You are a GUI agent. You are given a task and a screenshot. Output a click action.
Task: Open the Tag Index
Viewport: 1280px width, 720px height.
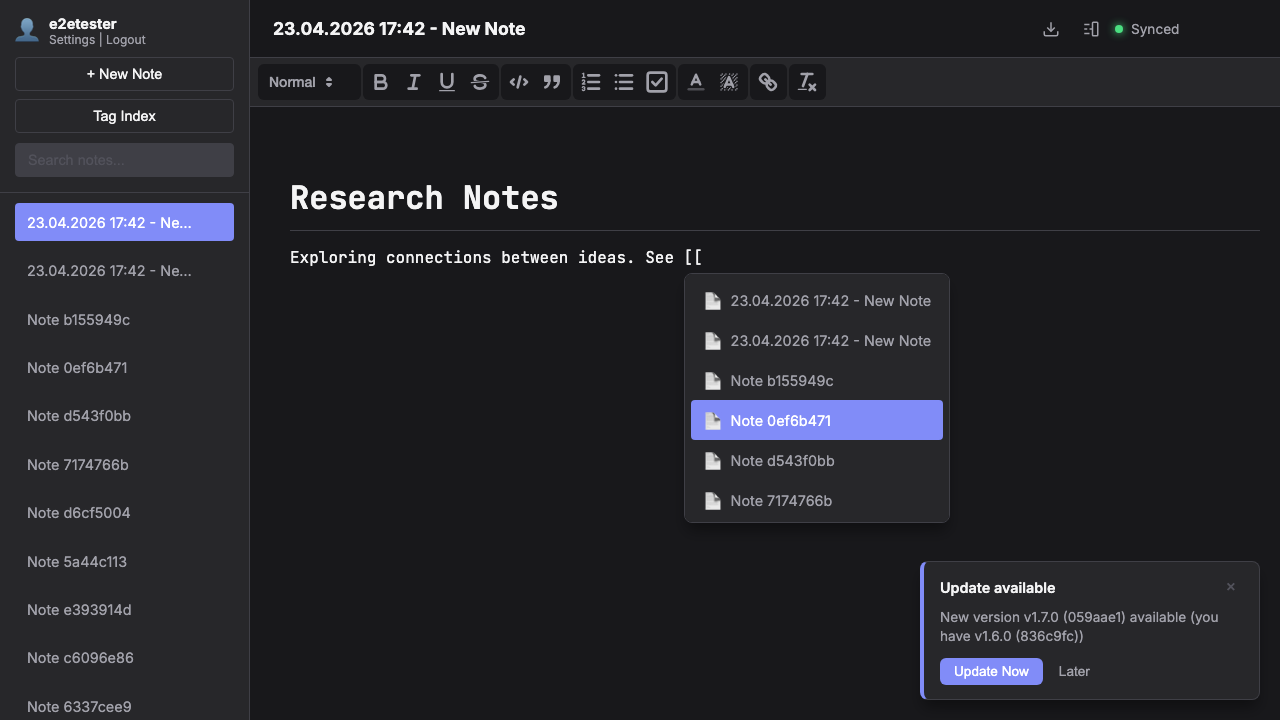pos(124,116)
